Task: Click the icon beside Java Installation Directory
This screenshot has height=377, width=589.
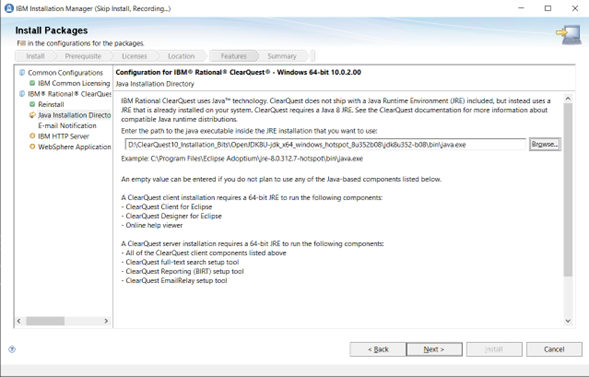Action: 32,115
